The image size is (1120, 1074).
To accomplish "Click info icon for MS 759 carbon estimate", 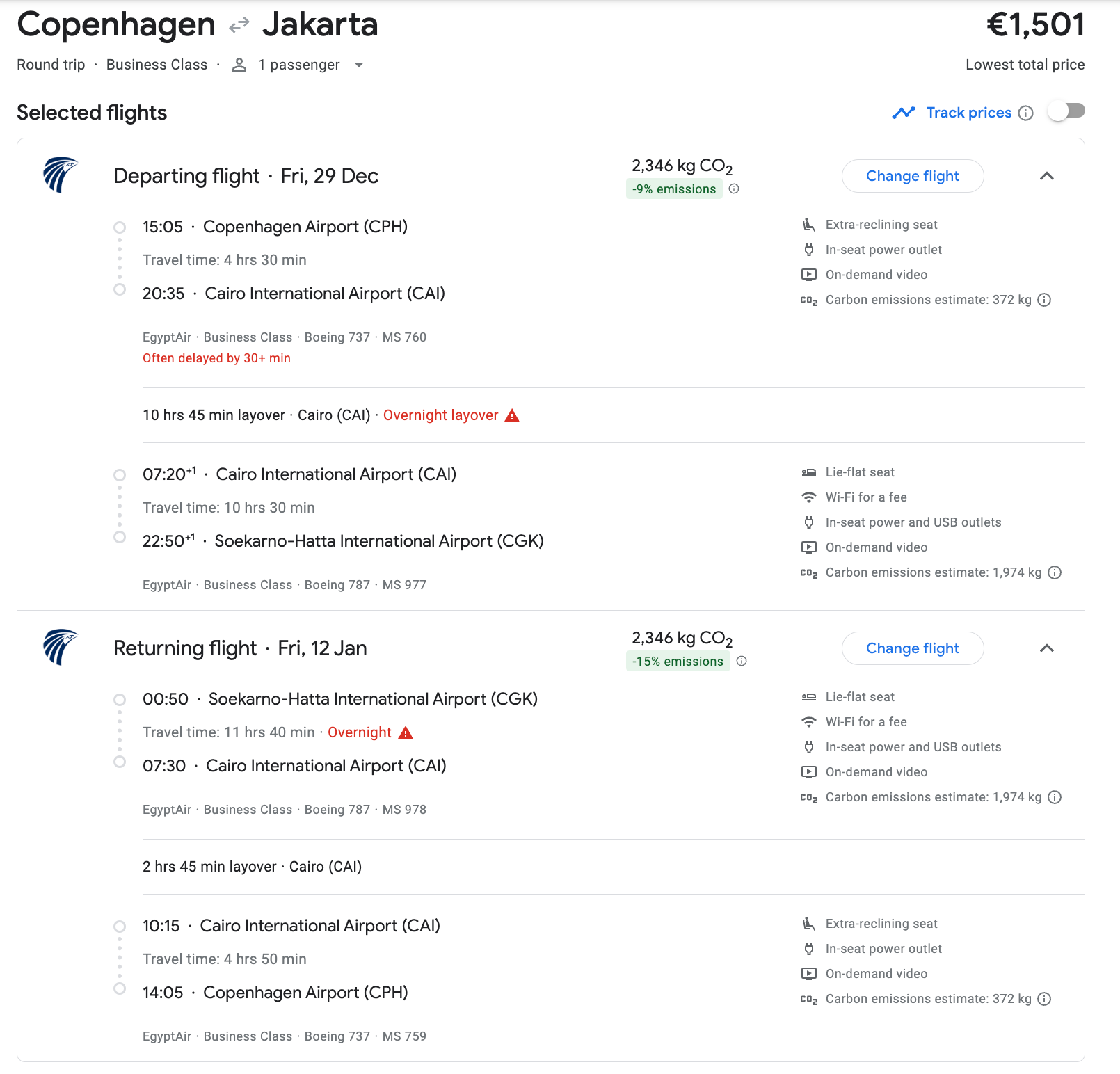I will (x=1044, y=999).
